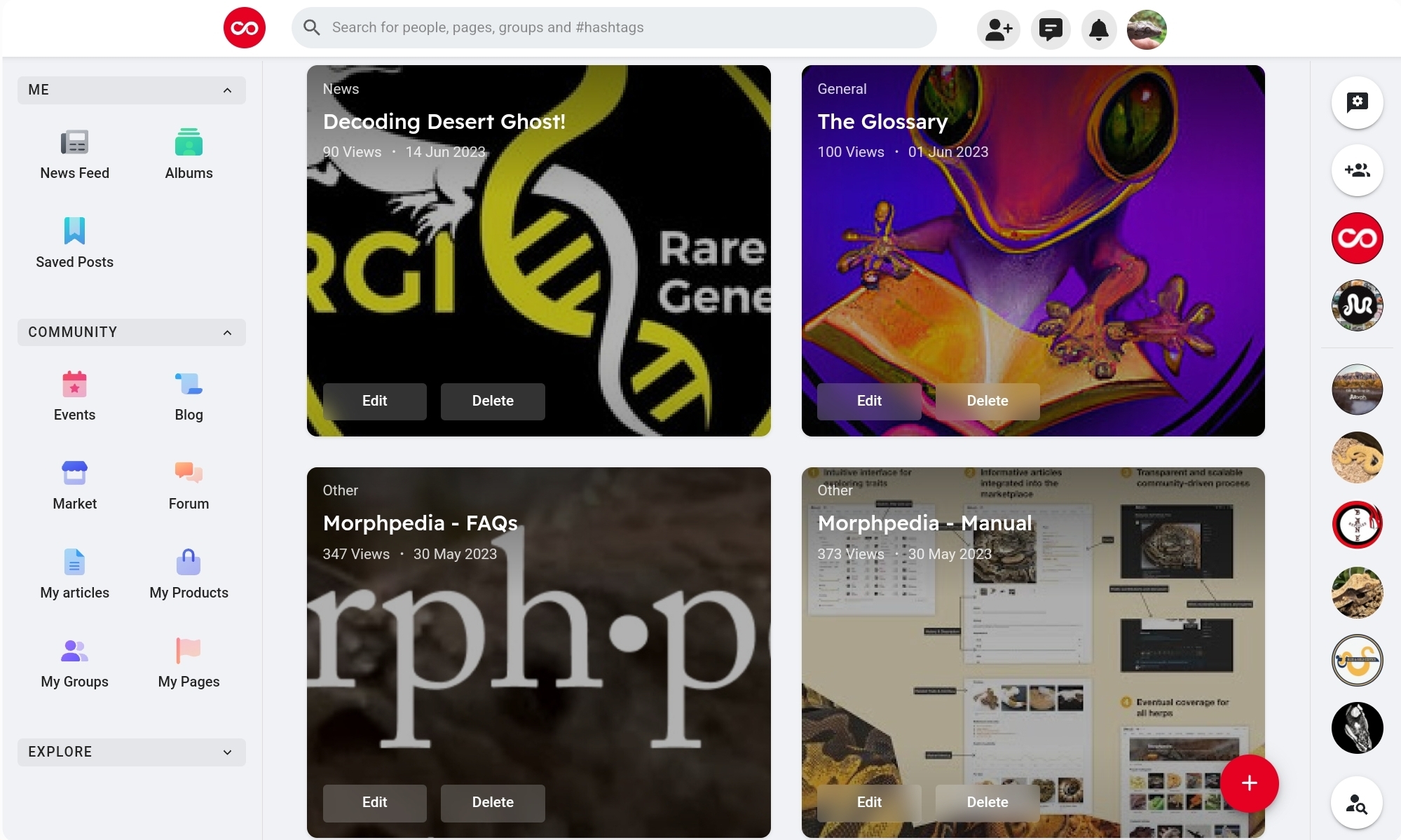Viewport: 1401px width, 840px height.
Task: Go to News Feed
Action: pyautogui.click(x=74, y=154)
